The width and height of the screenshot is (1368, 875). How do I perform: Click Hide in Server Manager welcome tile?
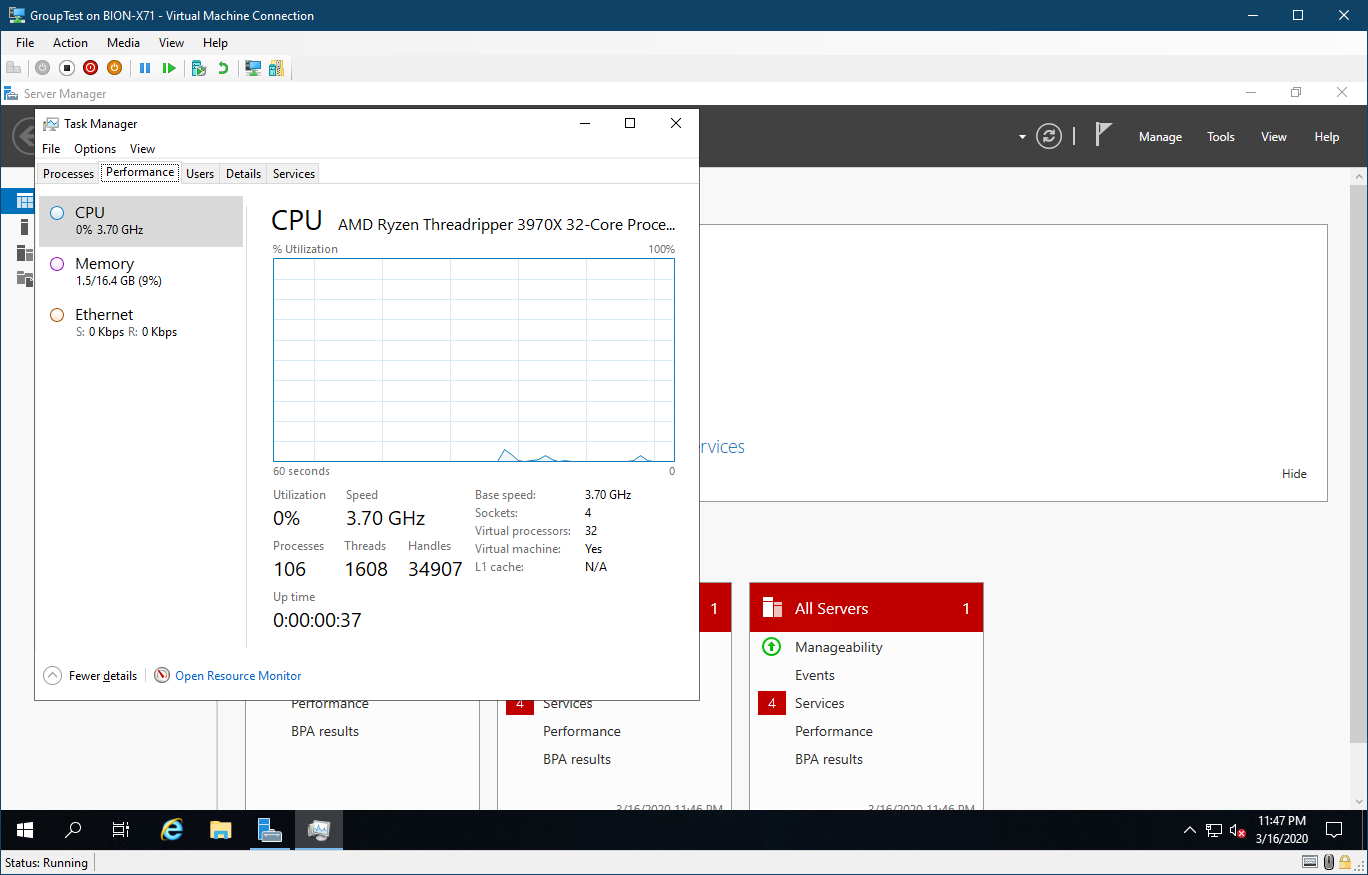(x=1294, y=474)
